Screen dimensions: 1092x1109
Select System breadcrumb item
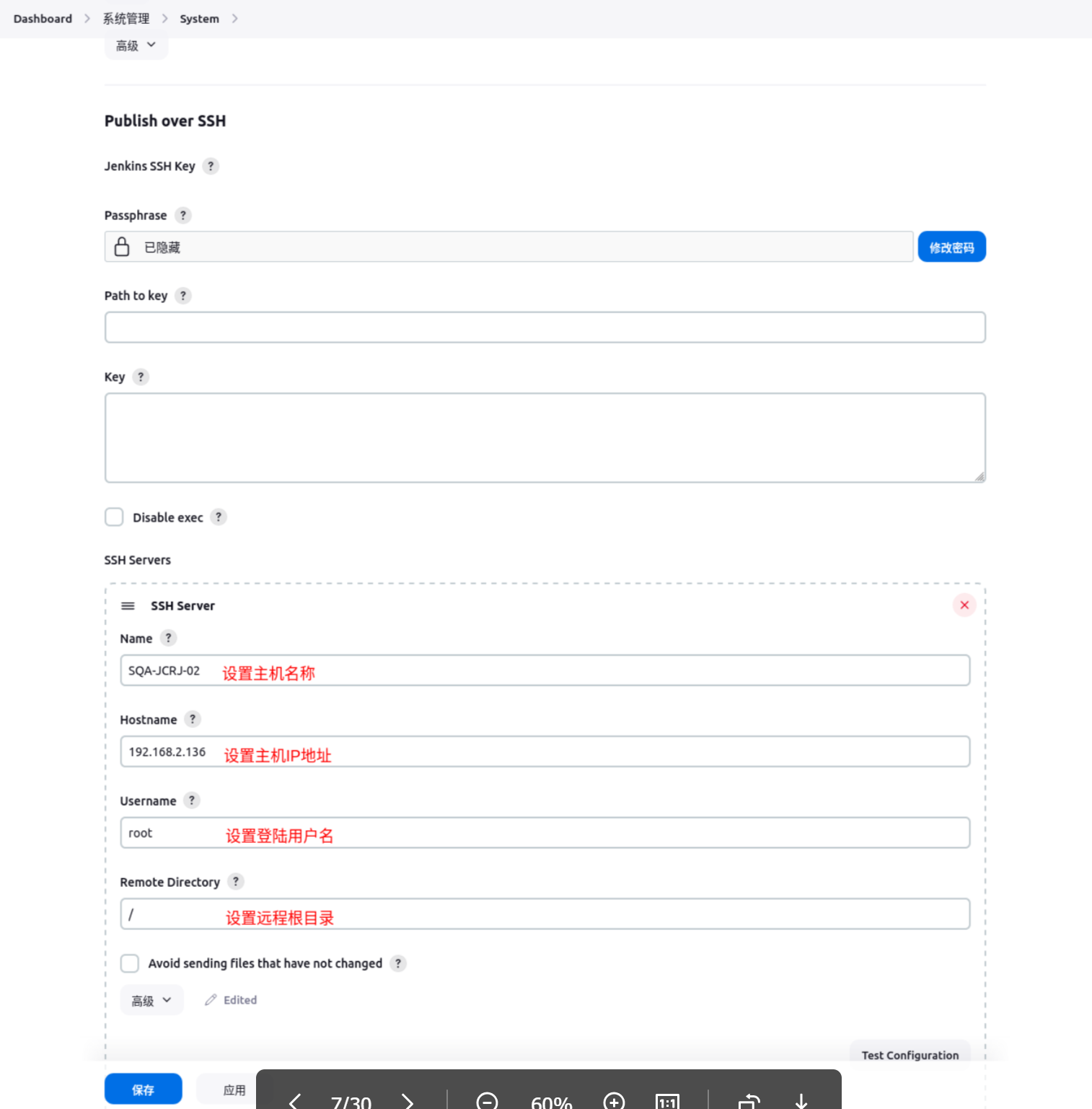[199, 19]
